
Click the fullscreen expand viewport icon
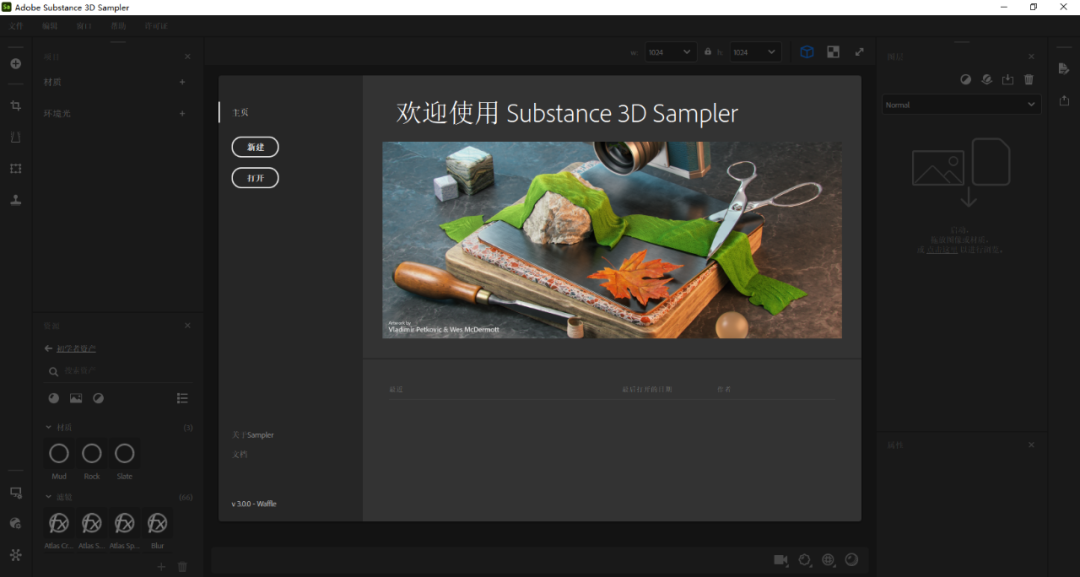click(x=859, y=52)
